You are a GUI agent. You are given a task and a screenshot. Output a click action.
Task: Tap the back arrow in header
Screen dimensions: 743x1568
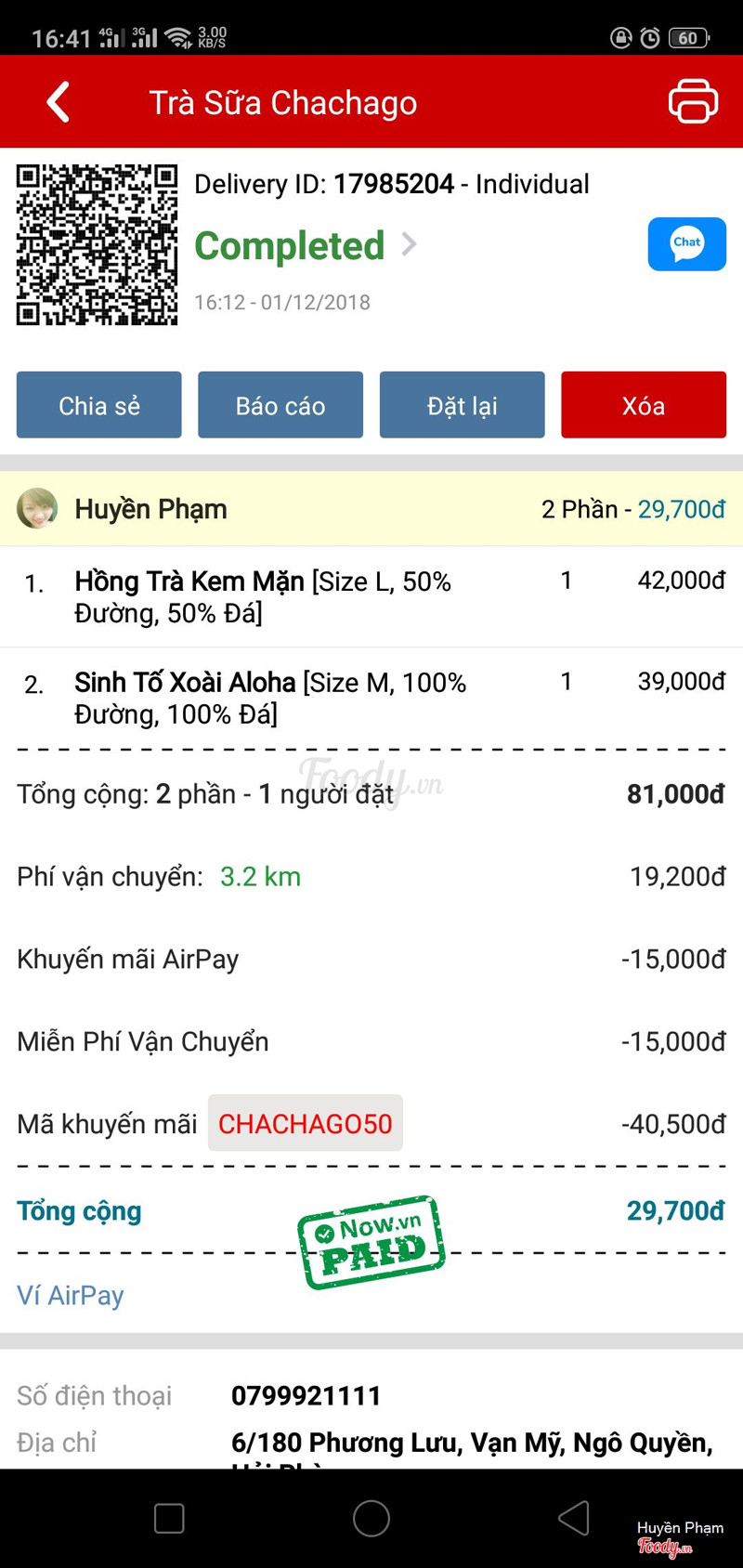(x=59, y=102)
